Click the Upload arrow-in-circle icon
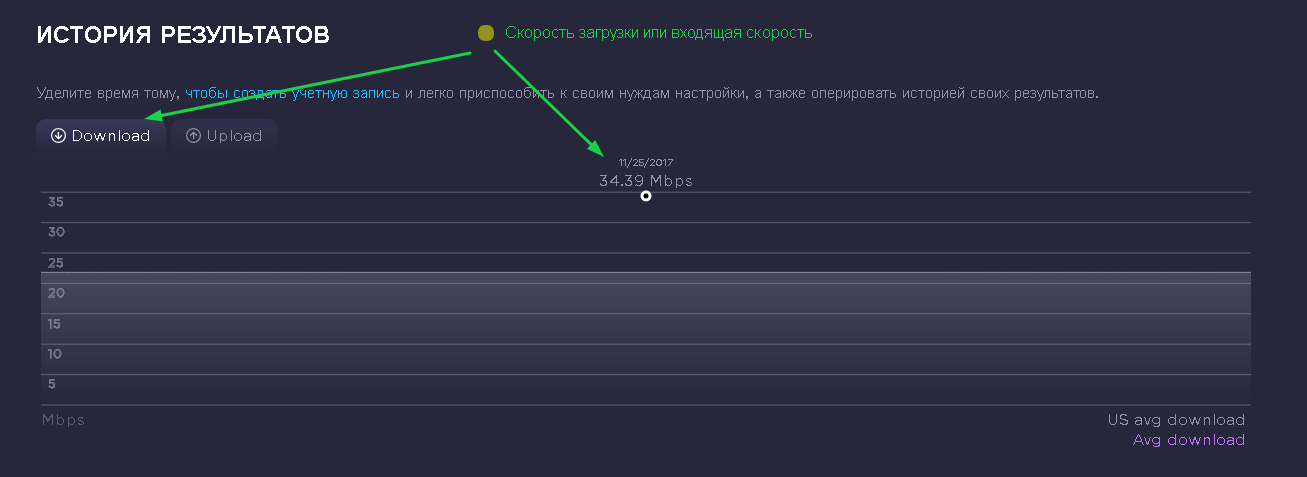The image size is (1307, 477). [x=193, y=136]
